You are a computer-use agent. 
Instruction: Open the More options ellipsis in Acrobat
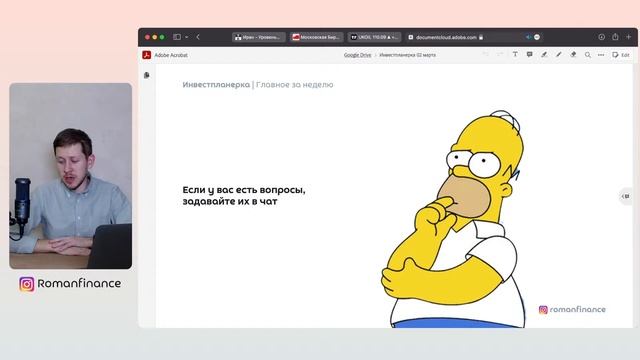[x=601, y=55]
